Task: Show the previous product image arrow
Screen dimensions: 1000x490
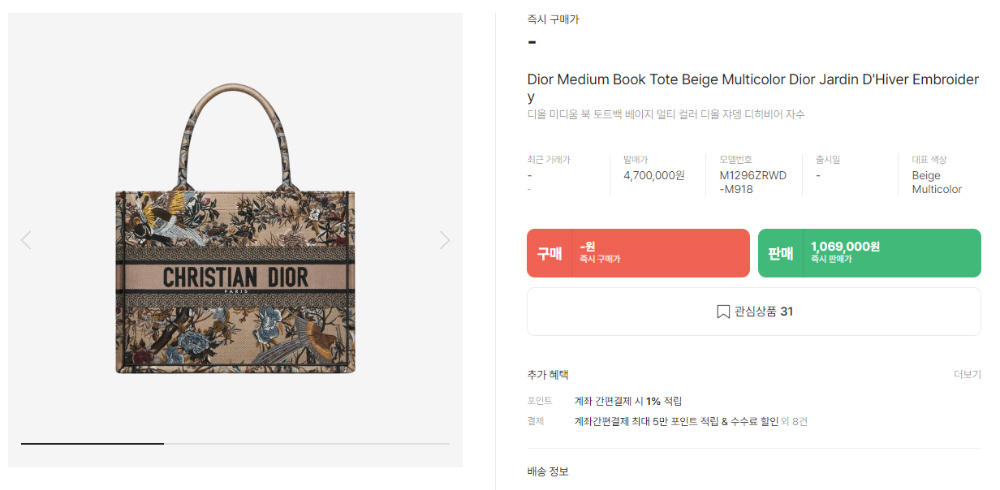Action: [26, 240]
